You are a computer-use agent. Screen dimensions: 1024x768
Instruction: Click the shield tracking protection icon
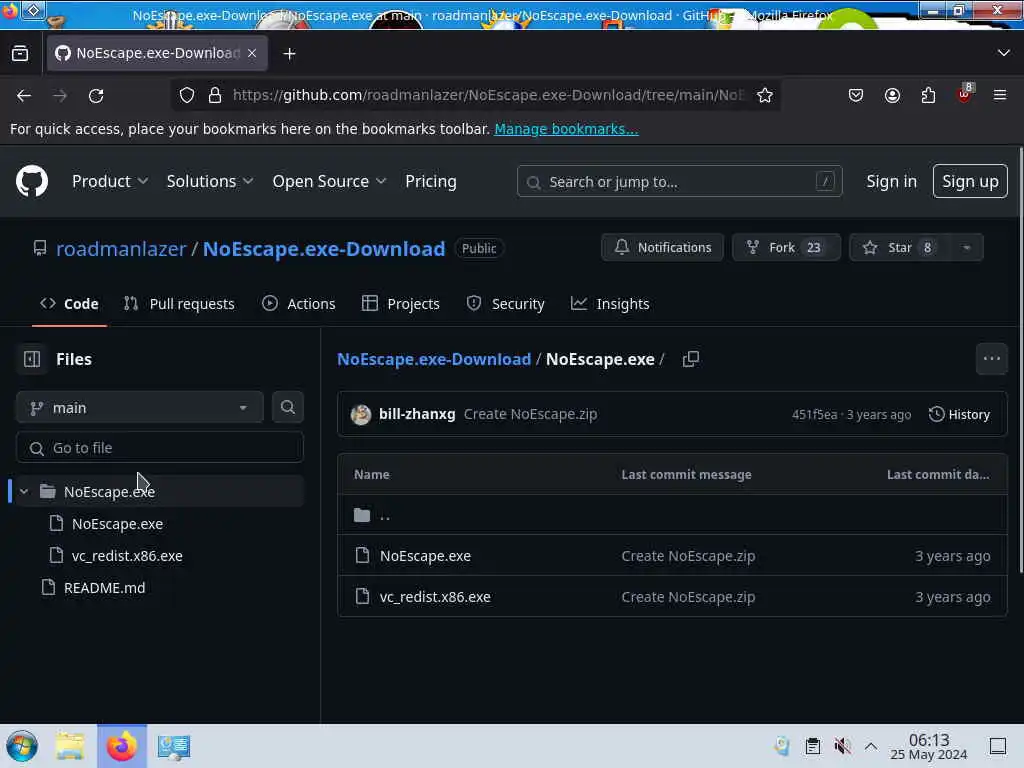pos(187,95)
